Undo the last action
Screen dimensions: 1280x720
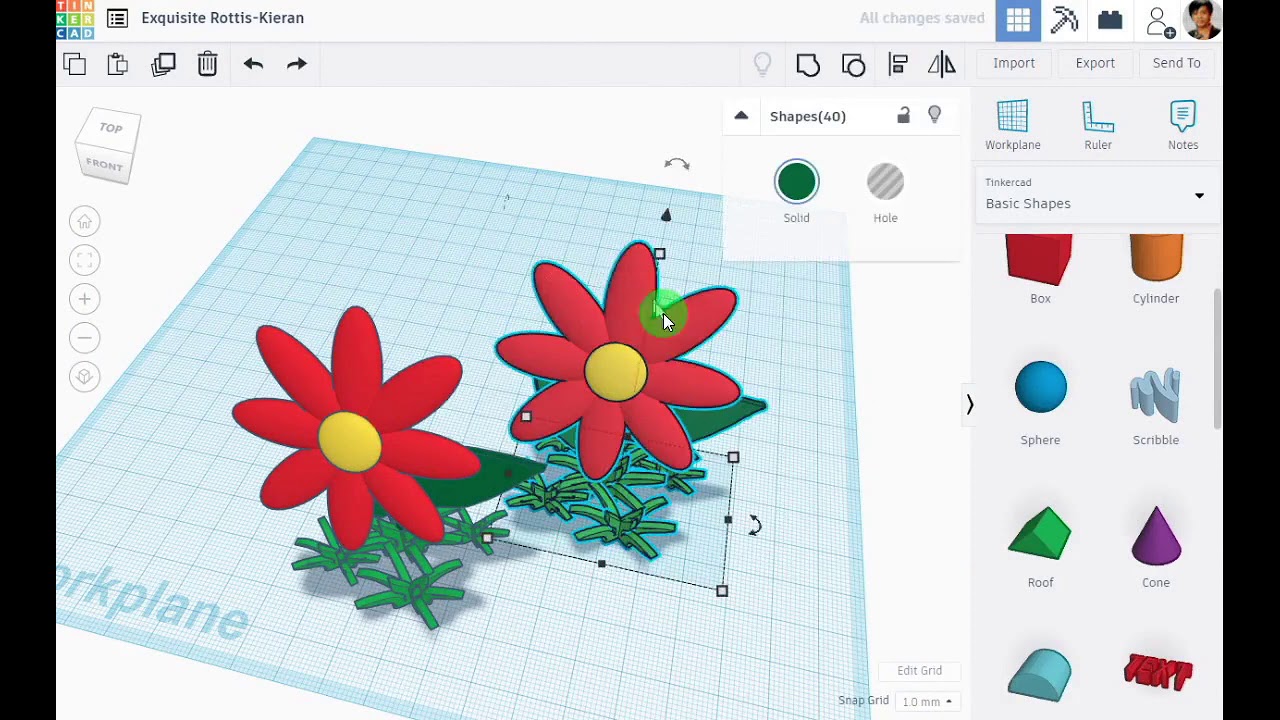click(253, 64)
